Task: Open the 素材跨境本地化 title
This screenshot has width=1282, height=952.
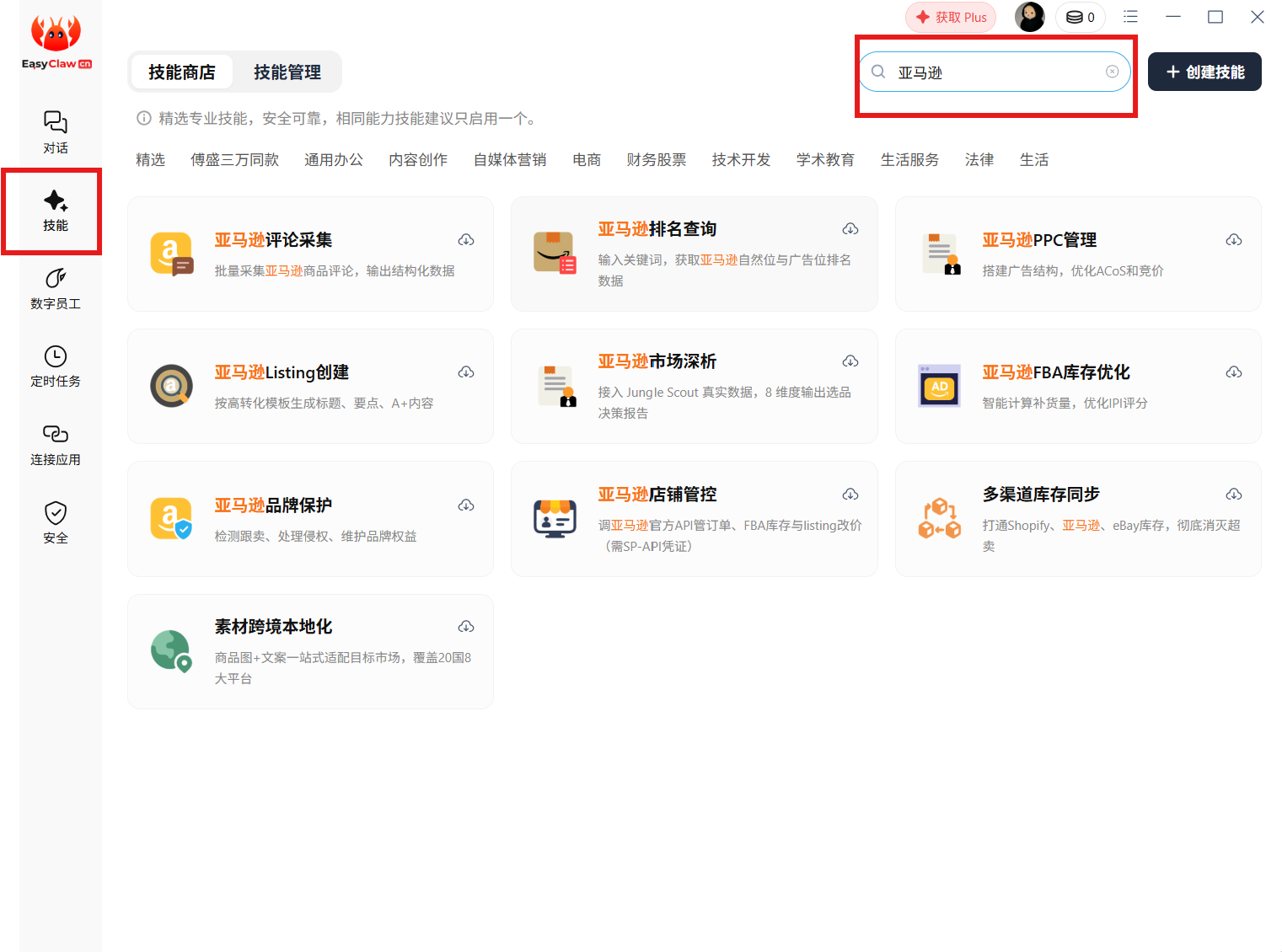Action: pyautogui.click(x=273, y=627)
